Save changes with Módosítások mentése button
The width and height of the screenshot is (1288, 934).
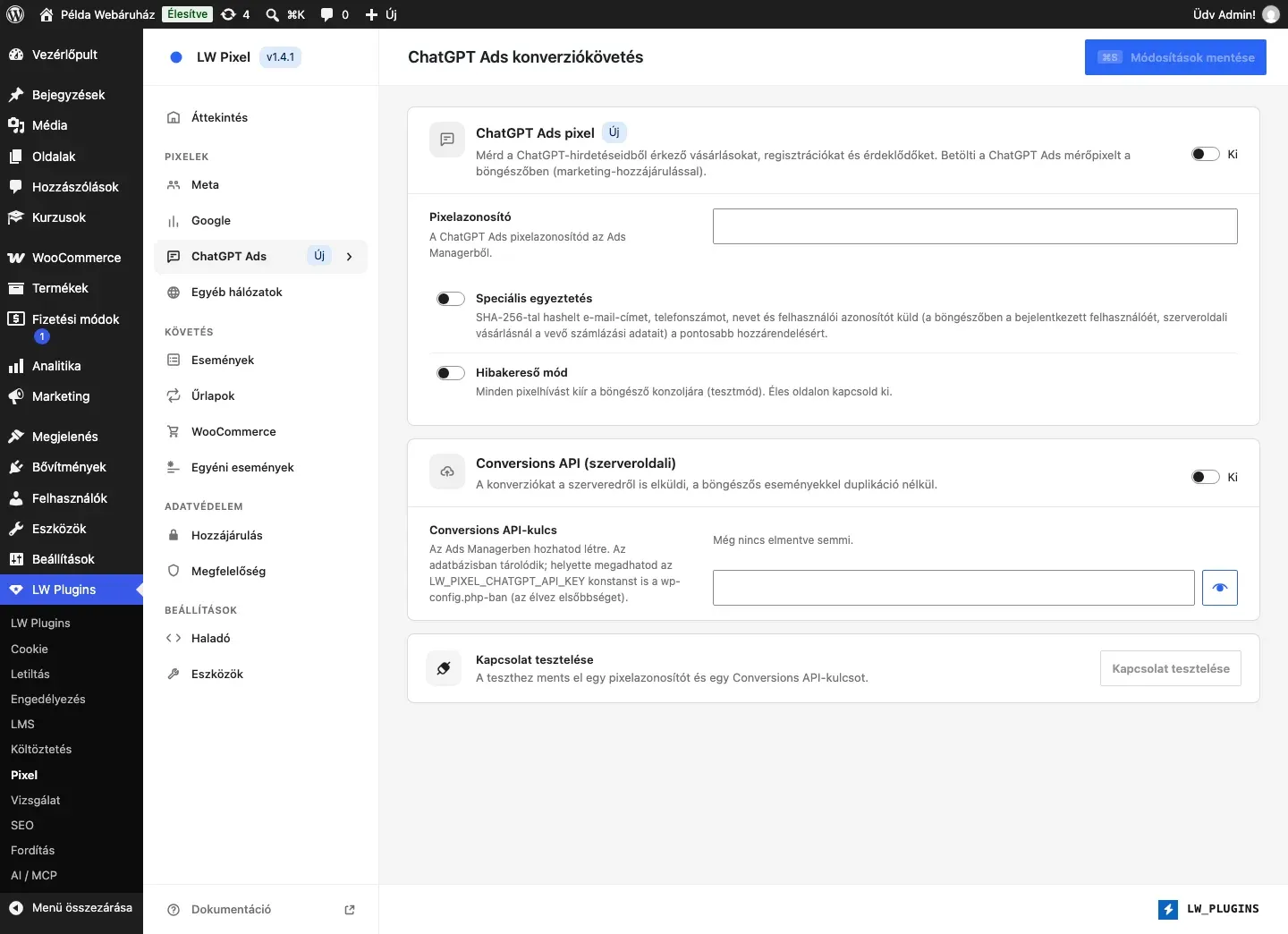click(x=1175, y=57)
